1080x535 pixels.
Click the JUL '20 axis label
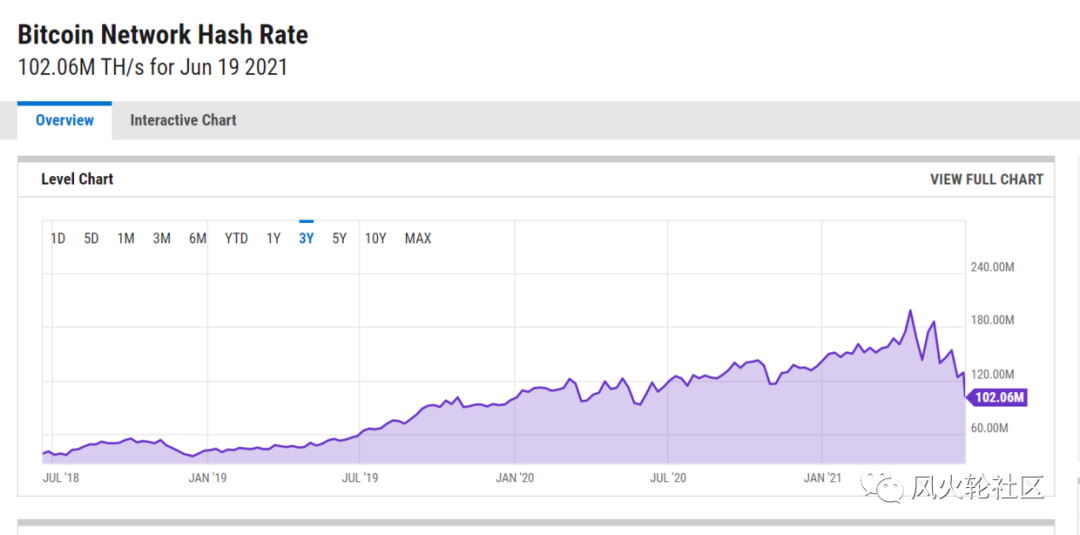tap(668, 477)
